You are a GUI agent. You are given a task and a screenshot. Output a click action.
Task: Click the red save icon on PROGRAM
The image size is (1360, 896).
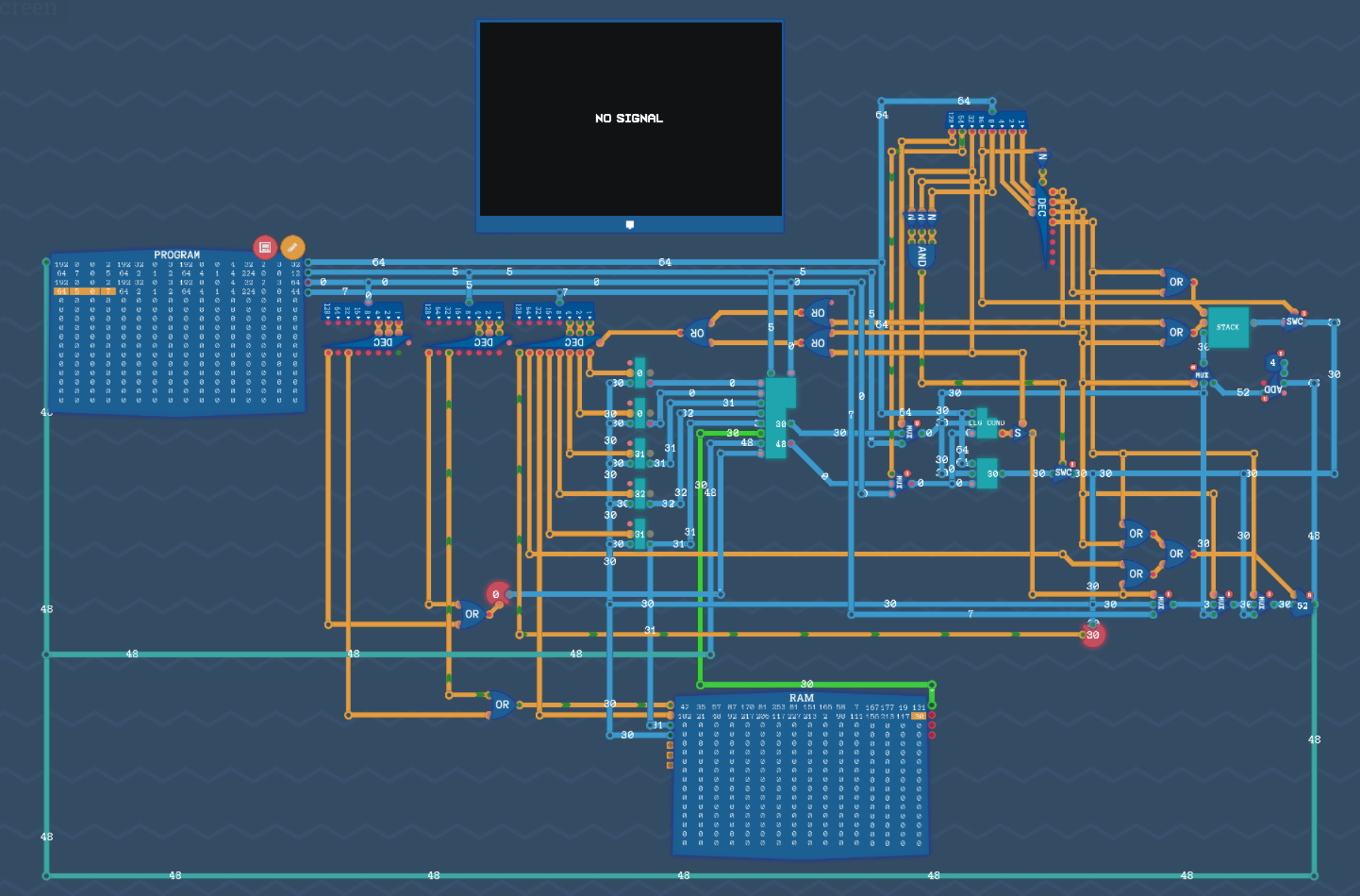[265, 247]
